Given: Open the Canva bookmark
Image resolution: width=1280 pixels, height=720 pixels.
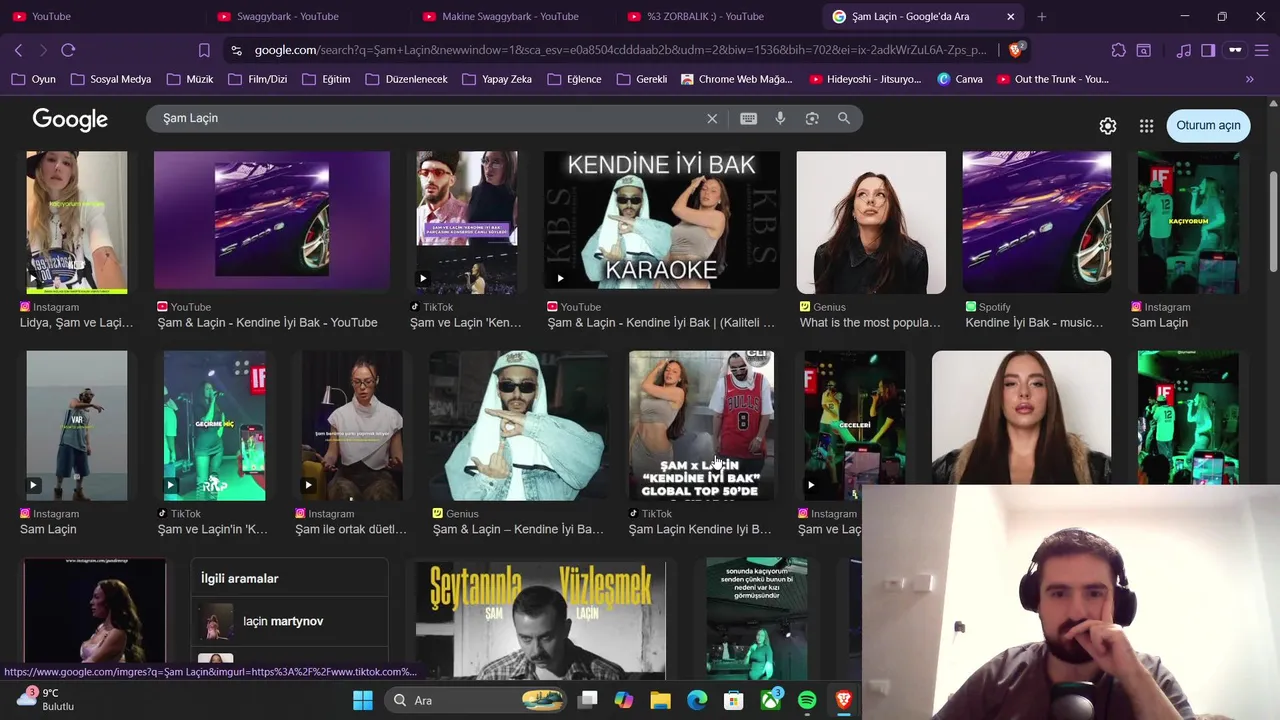Looking at the screenshot, I should pos(960,79).
